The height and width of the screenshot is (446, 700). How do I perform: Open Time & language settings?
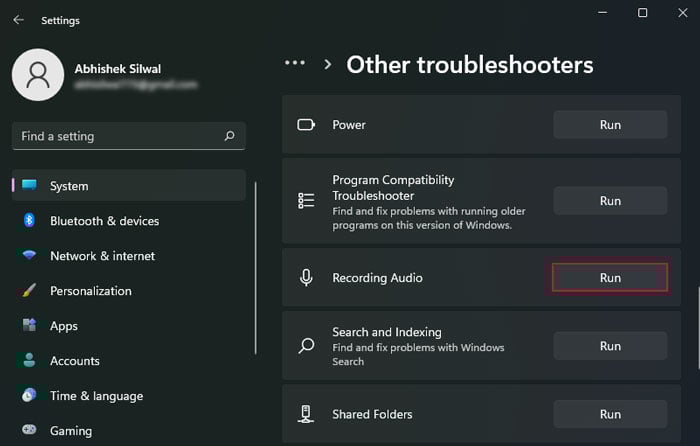129,396
